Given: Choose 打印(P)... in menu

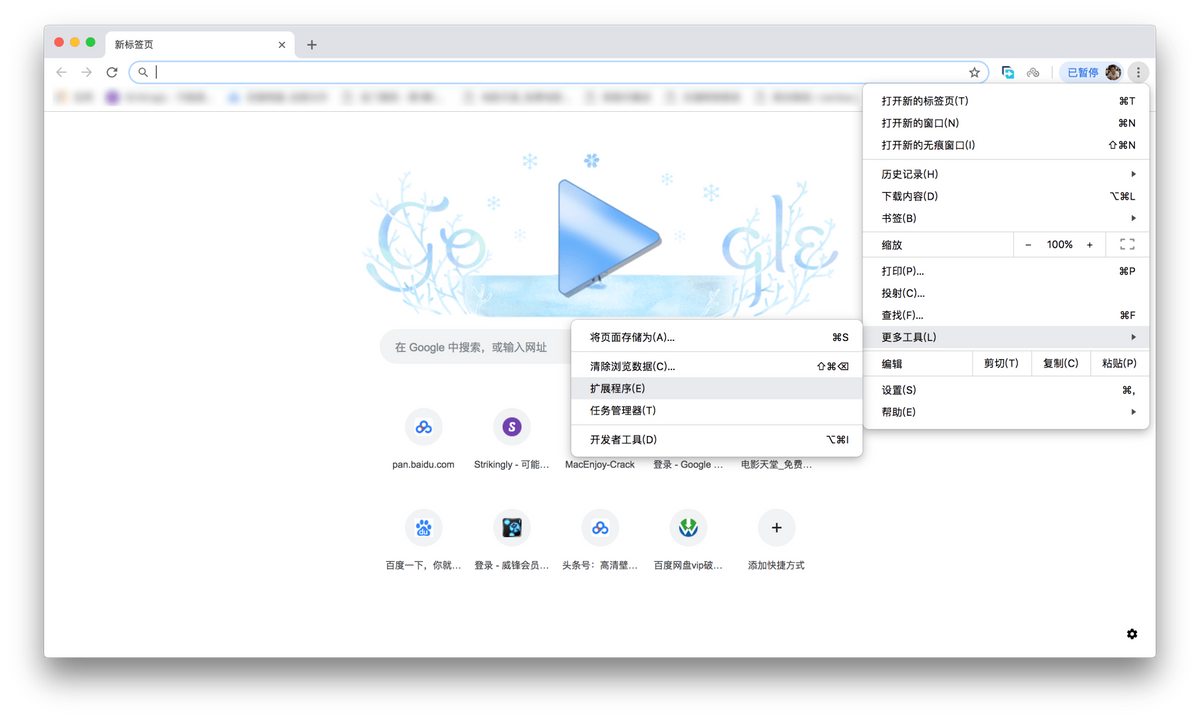Looking at the screenshot, I should tap(1006, 271).
